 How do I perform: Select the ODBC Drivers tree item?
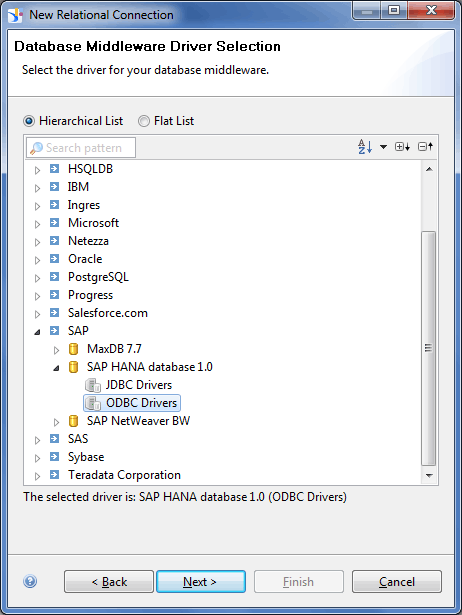[132, 403]
